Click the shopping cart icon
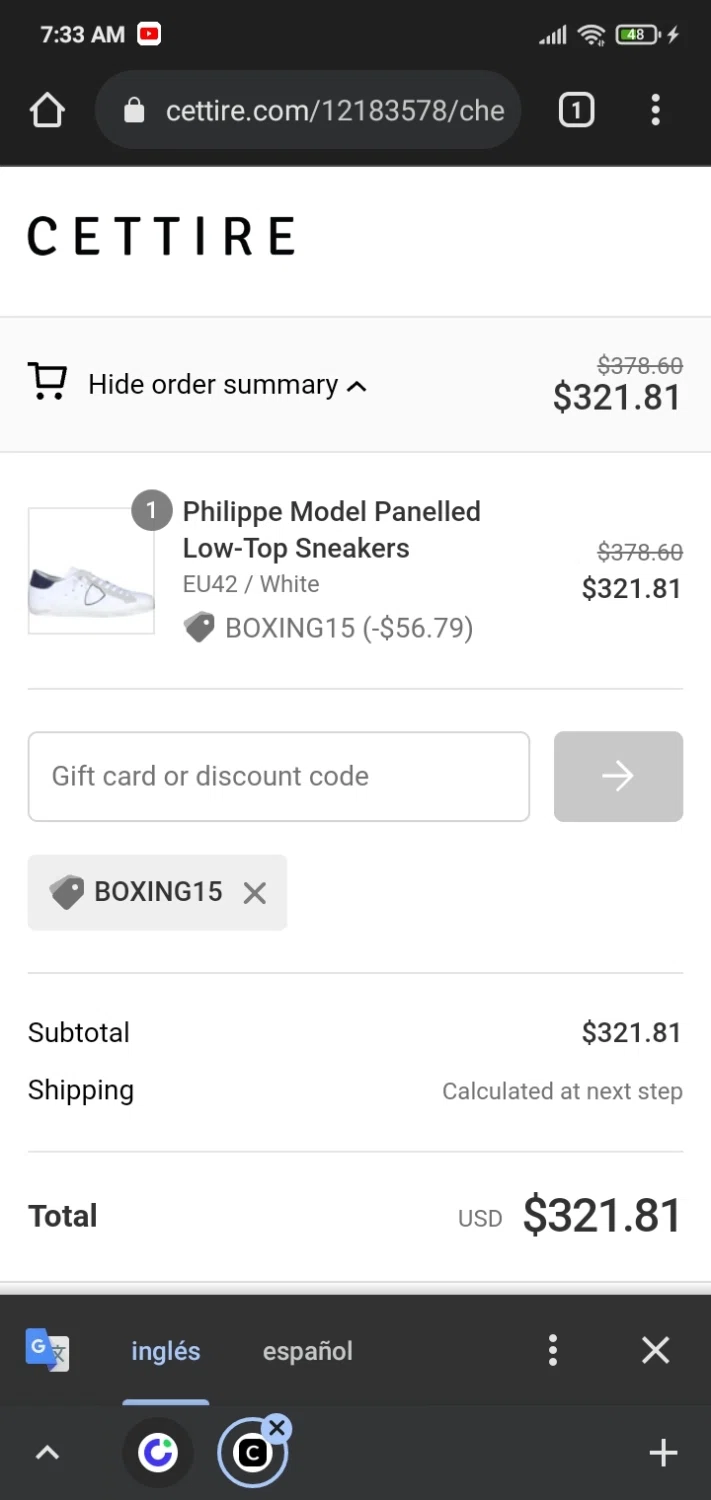Screen dimensions: 711x1500 pos(47,383)
